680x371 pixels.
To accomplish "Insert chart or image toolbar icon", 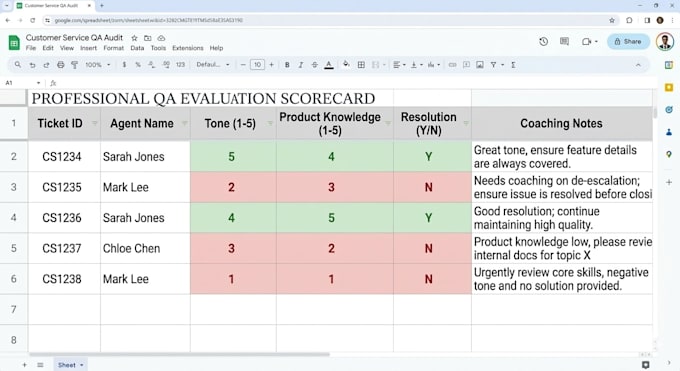I will coord(480,65).
